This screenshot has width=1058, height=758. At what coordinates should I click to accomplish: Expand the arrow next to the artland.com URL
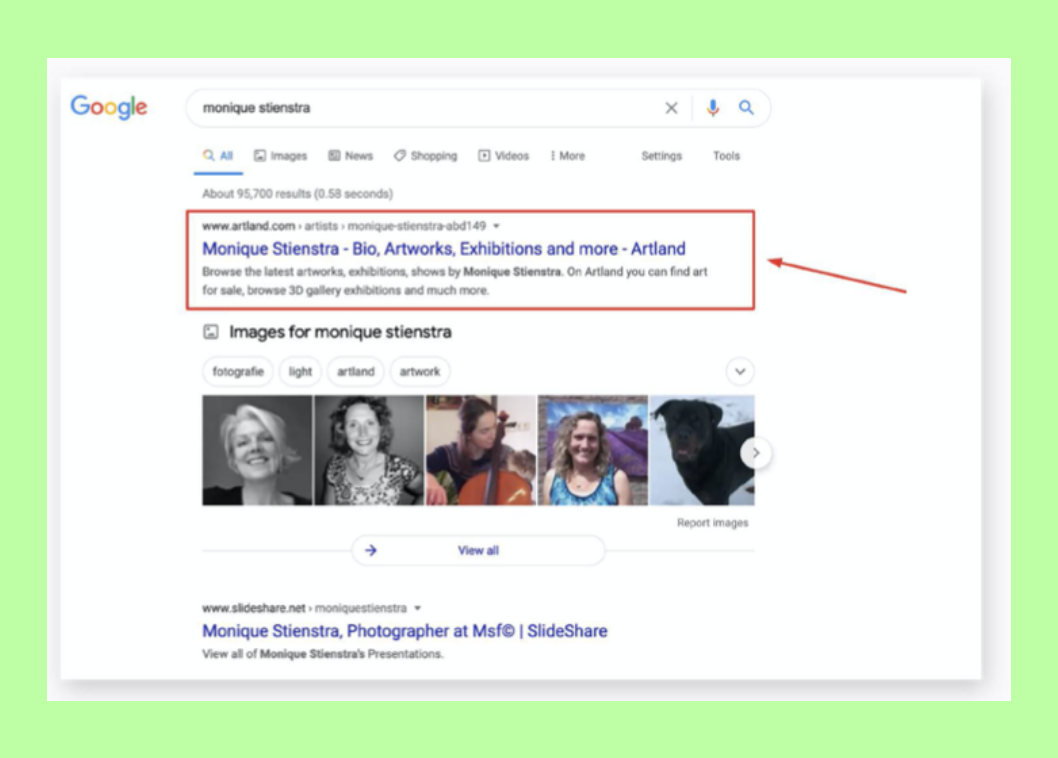[x=497, y=226]
